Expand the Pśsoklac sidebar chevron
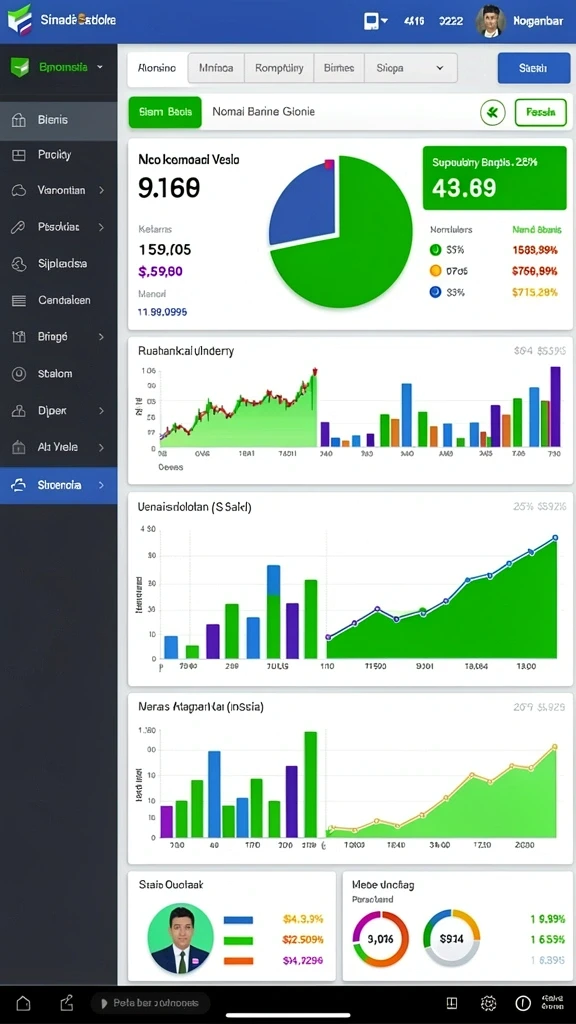The image size is (576, 1024). click(101, 227)
